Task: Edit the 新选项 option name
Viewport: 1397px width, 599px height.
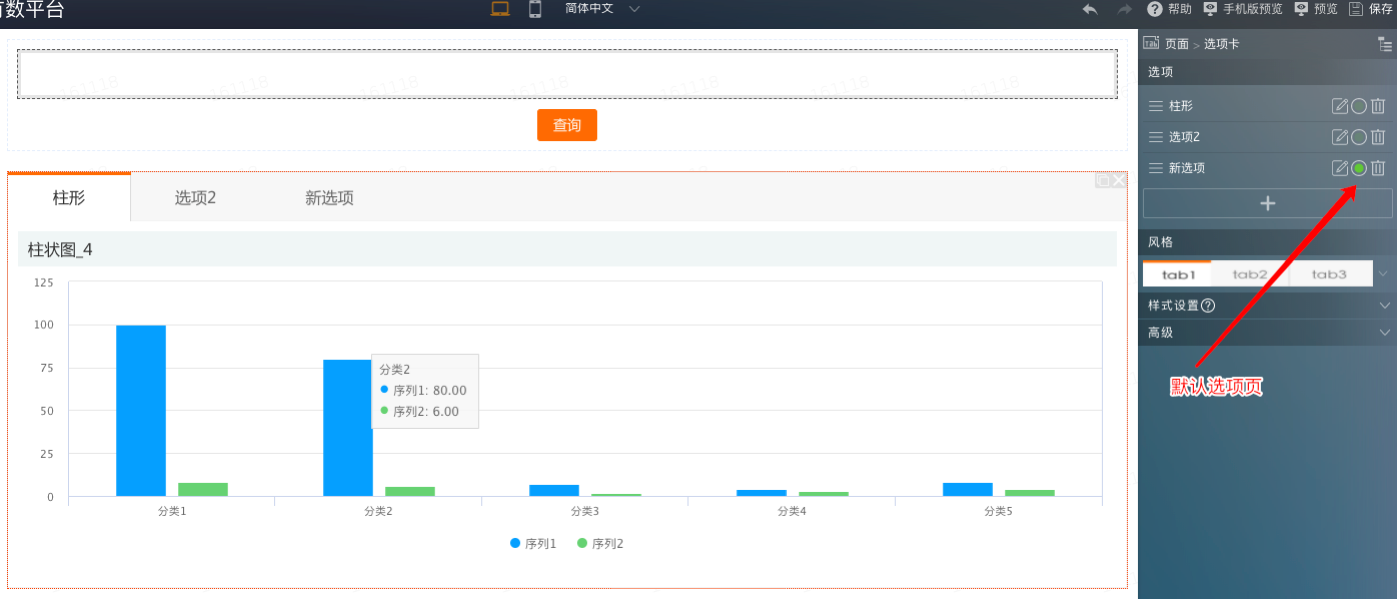Action: (x=1340, y=168)
